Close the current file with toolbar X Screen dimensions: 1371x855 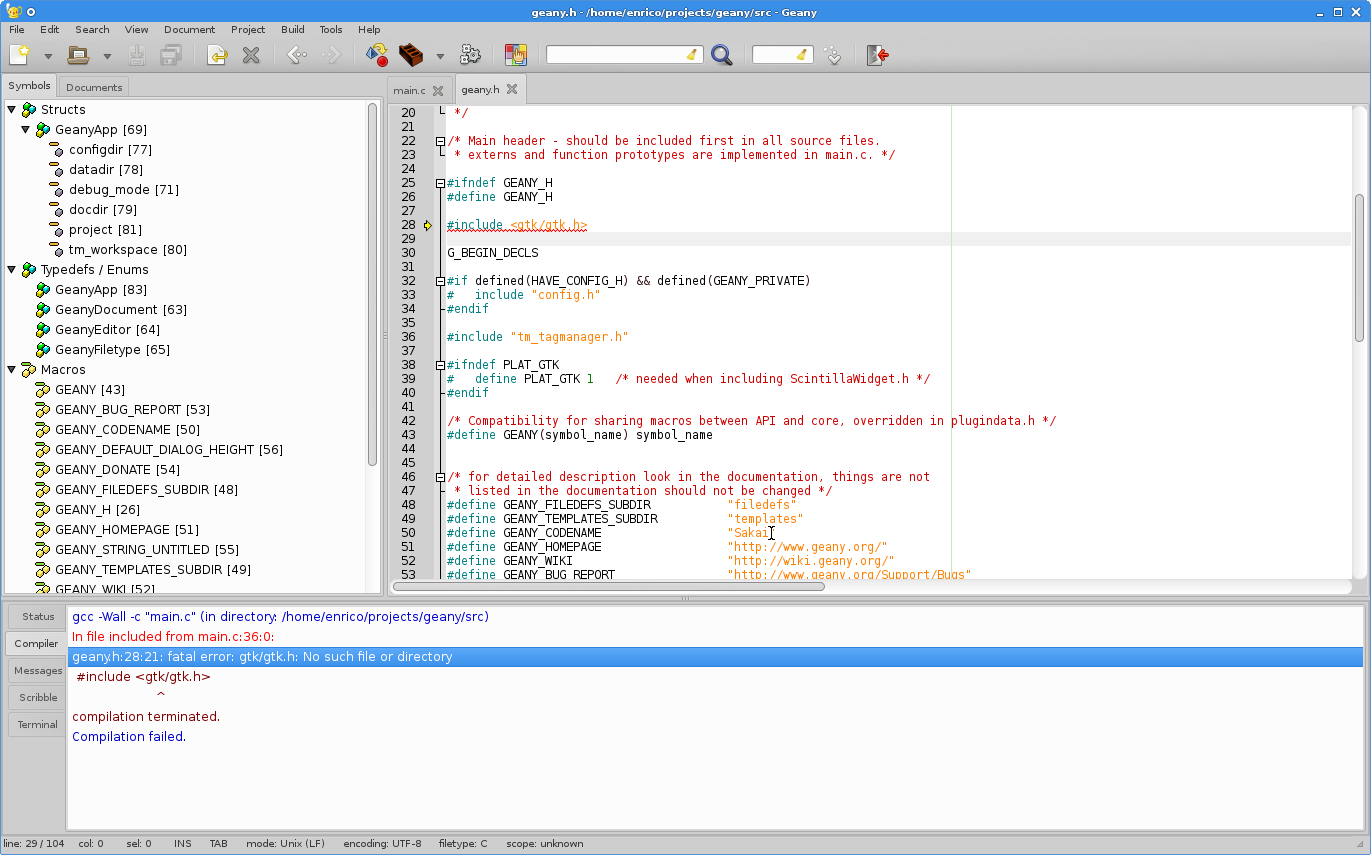tap(251, 55)
